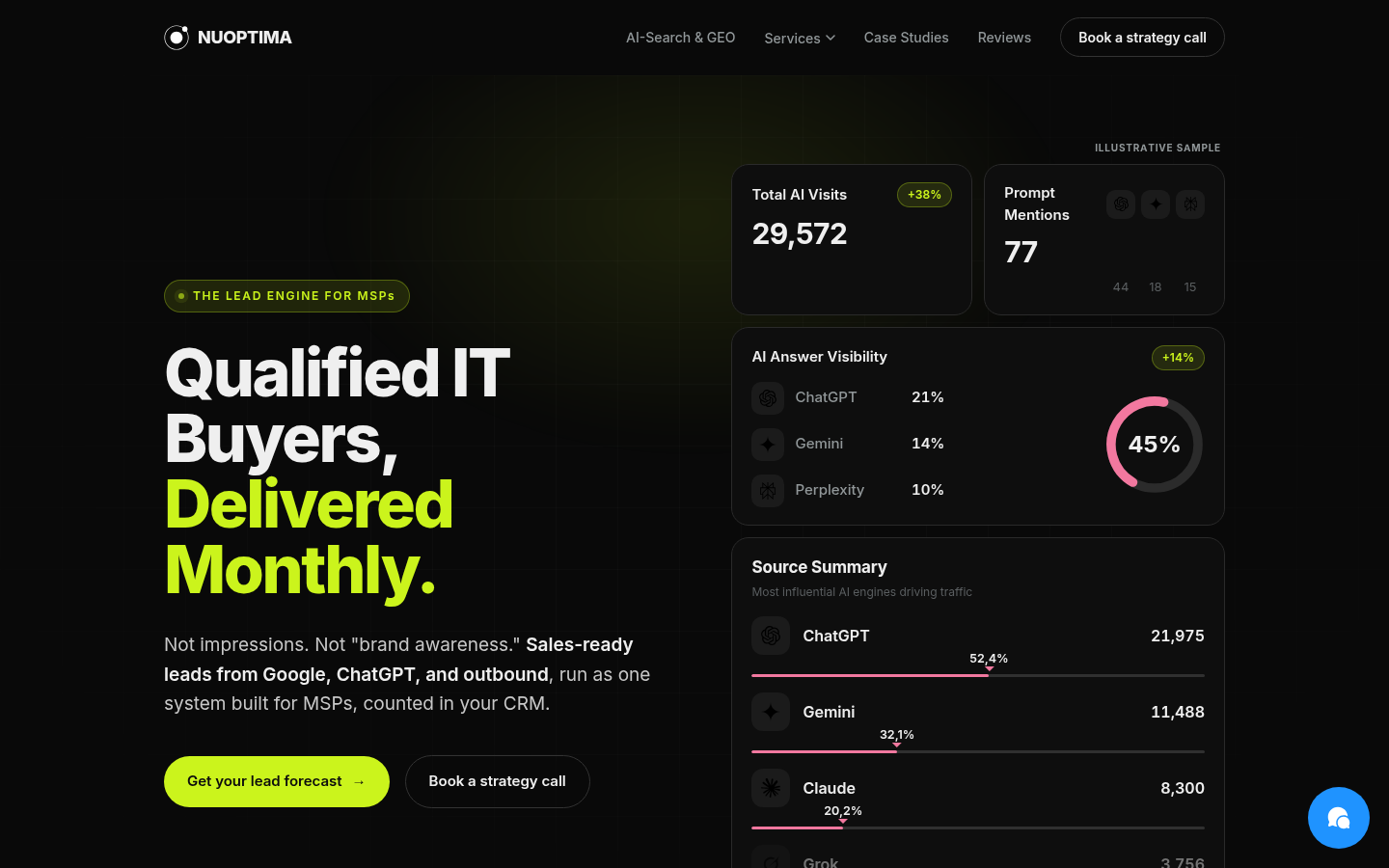Click NUOPTIMA brand name

tap(244, 38)
